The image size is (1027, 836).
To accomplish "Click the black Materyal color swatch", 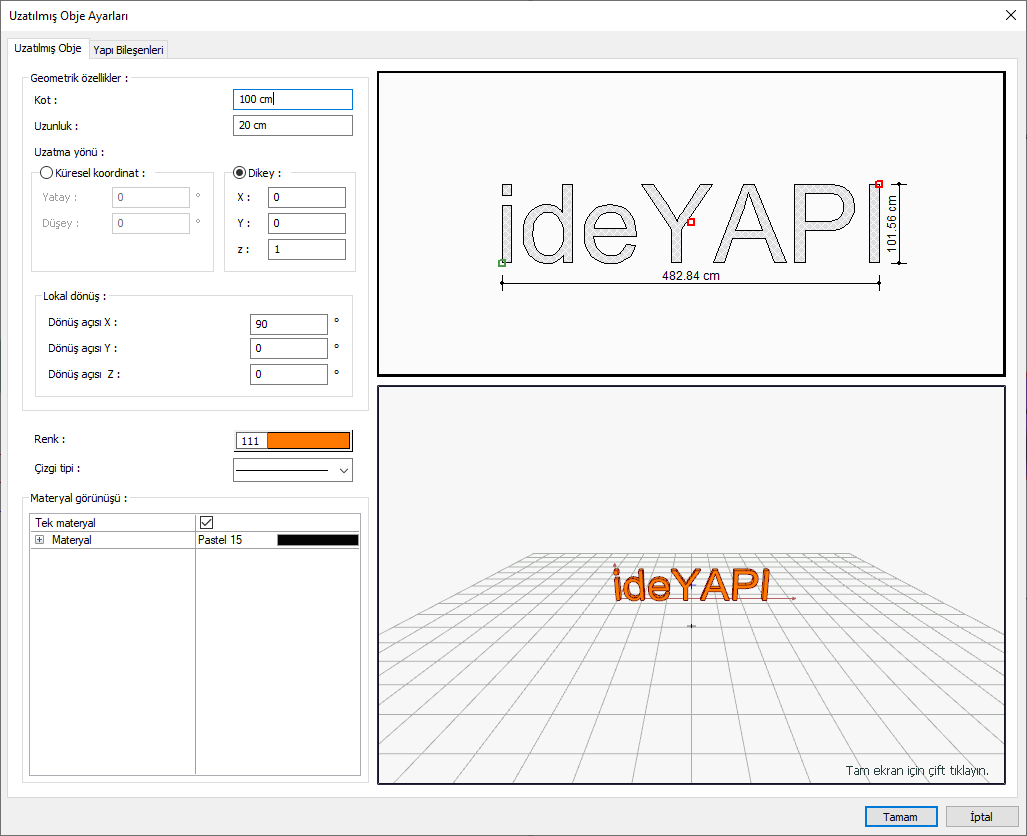I will point(317,540).
